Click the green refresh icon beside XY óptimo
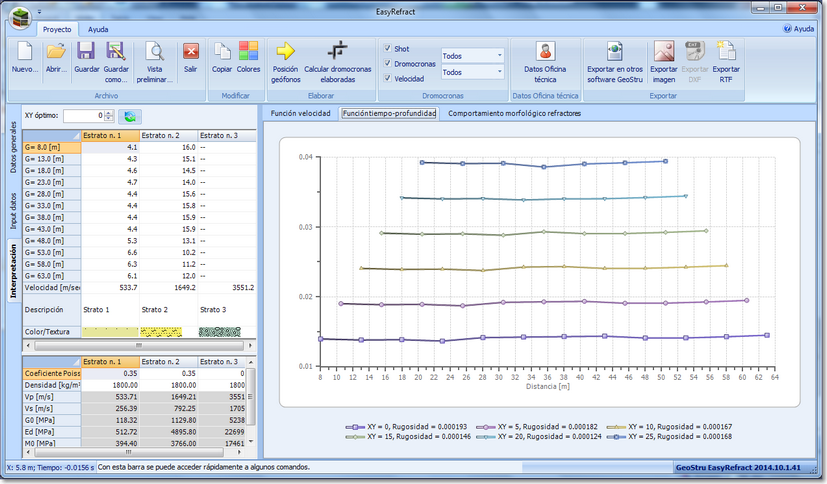 pyautogui.click(x=130, y=116)
